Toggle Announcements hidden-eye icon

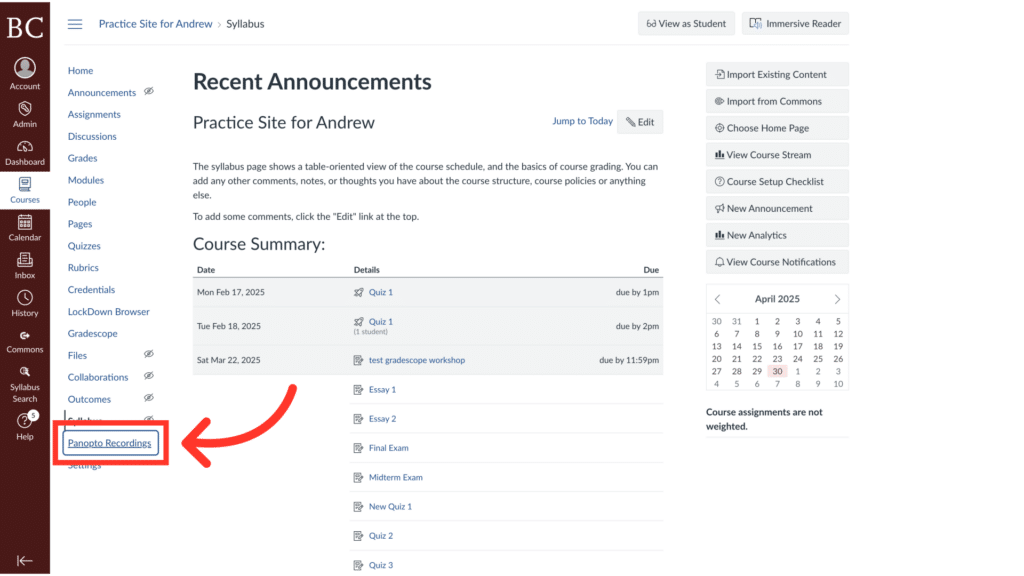[149, 91]
